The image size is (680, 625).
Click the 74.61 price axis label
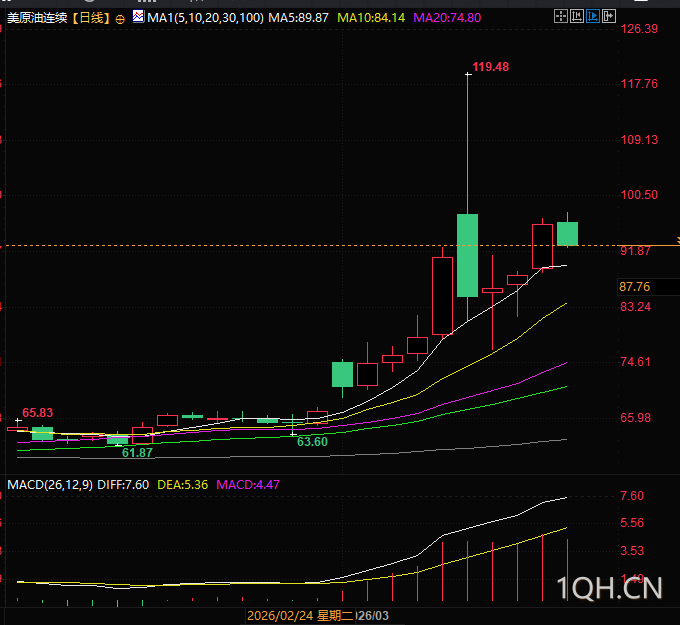tap(635, 362)
